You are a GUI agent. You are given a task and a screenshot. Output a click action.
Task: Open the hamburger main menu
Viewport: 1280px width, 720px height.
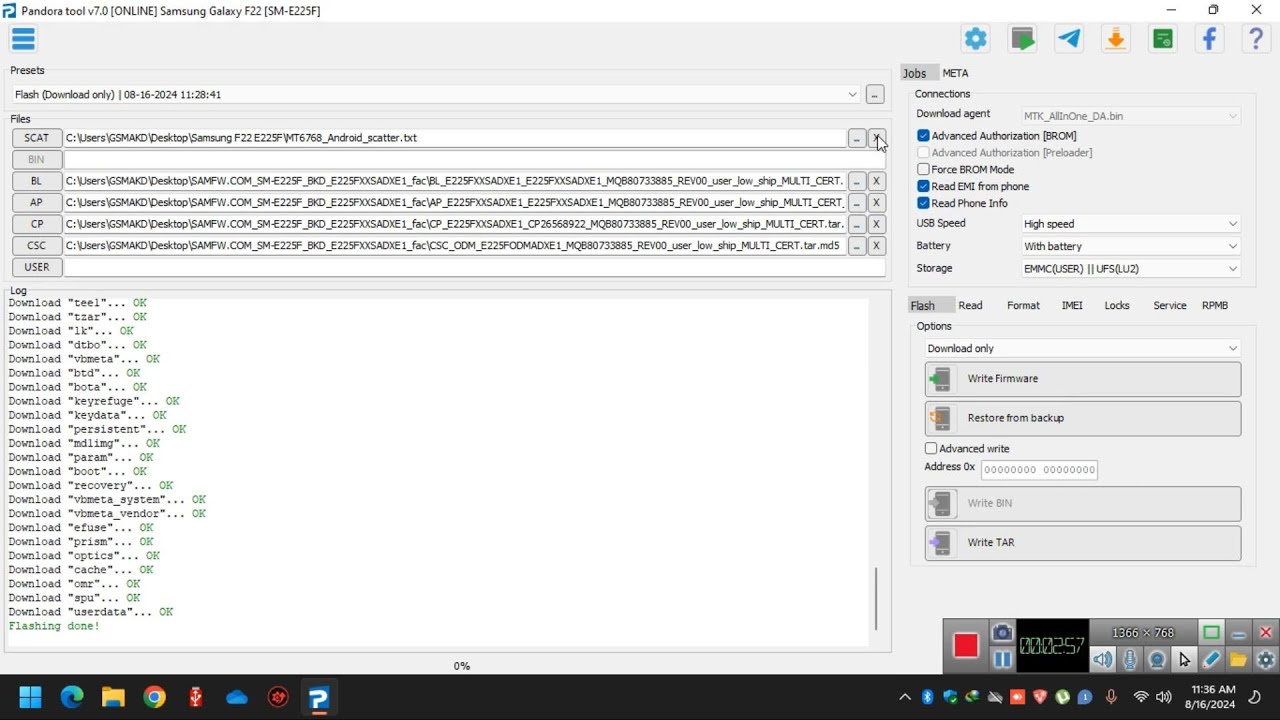[23, 39]
